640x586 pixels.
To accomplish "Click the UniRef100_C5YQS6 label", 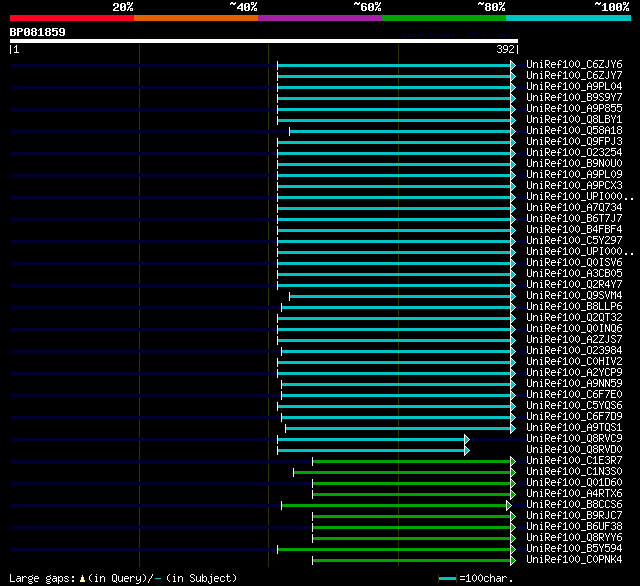I will (574, 406).
